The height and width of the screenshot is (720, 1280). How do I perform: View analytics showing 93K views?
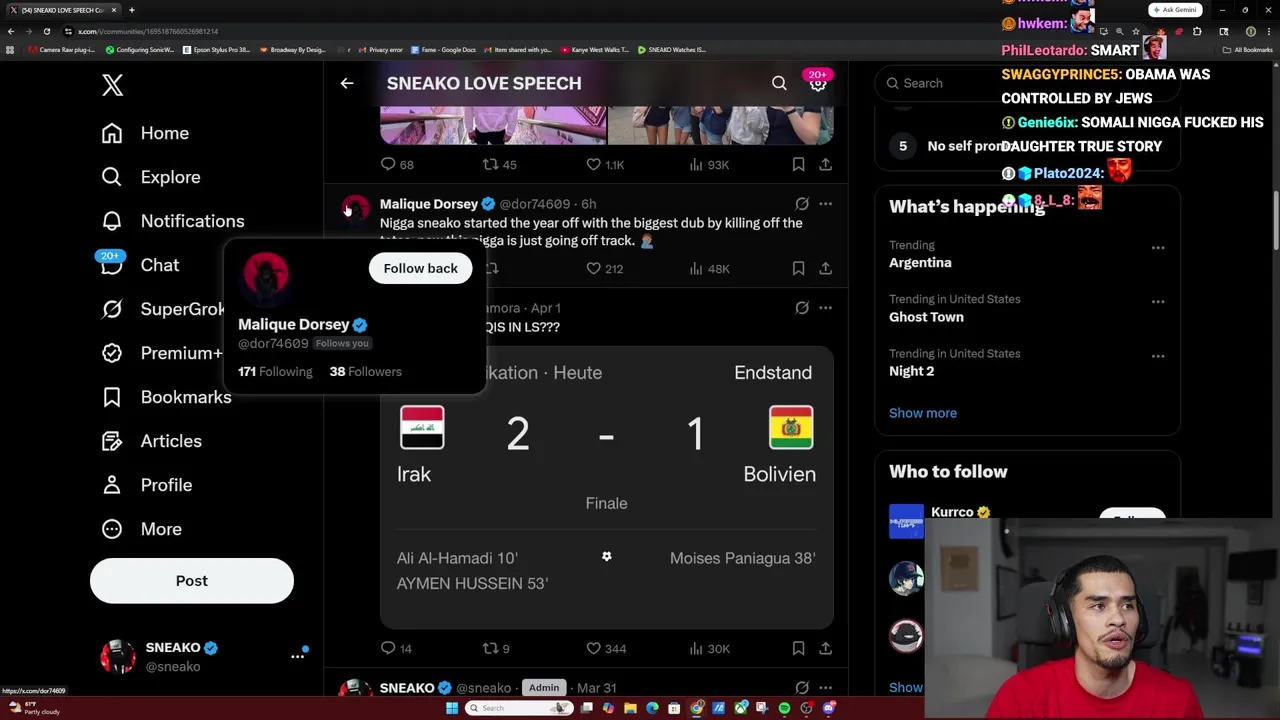pos(709,164)
